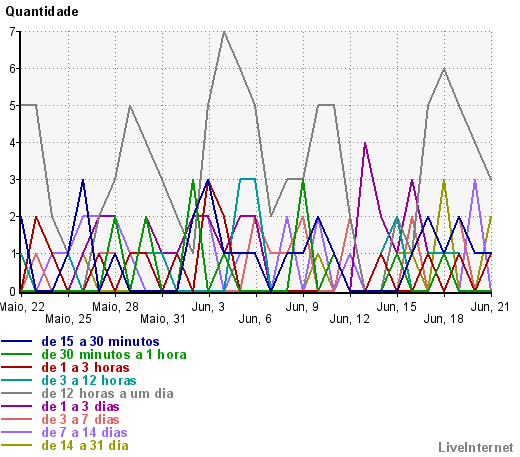Click the 'Jun, 3' date label
The image size is (520, 457).
(x=208, y=307)
